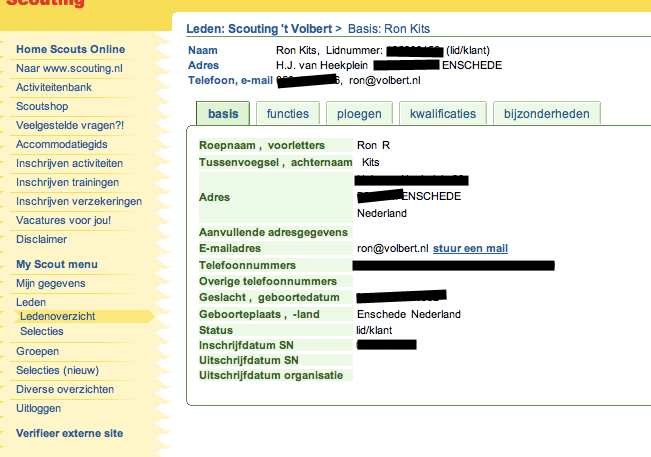Go to Naar www.scouting.nl
The width and height of the screenshot is (651, 457).
pos(69,68)
